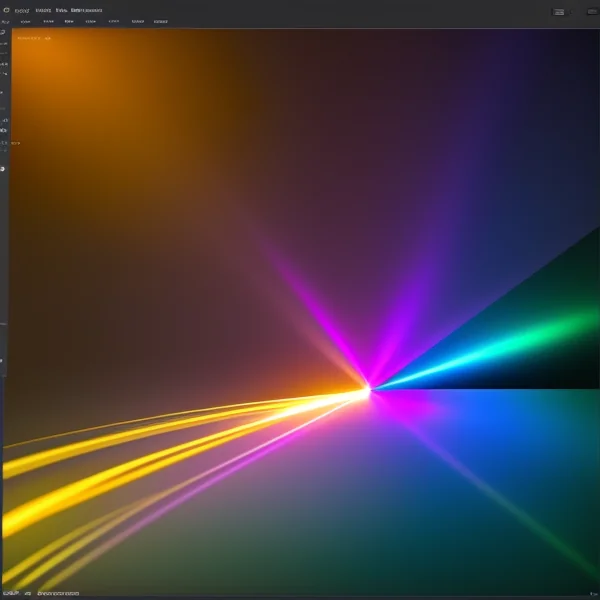600x600 pixels.
Task: Click the status text at bottom-left of window
Action: (41, 593)
